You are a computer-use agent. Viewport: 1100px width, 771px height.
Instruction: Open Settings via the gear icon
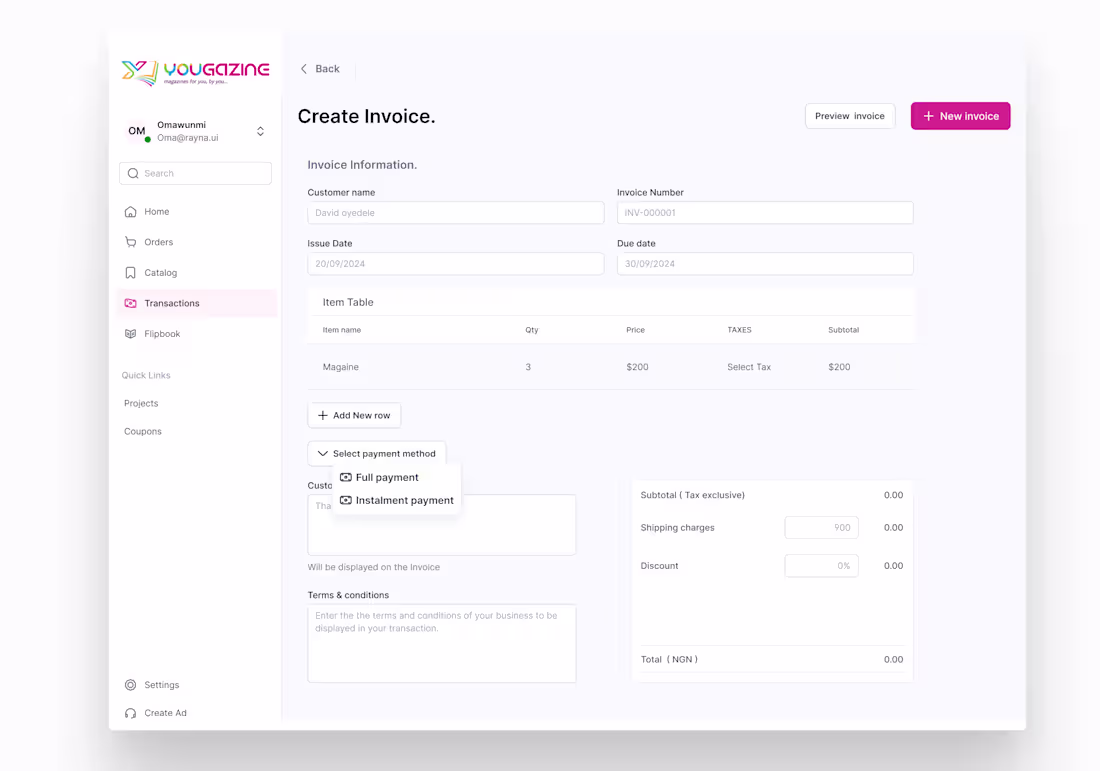[130, 684]
